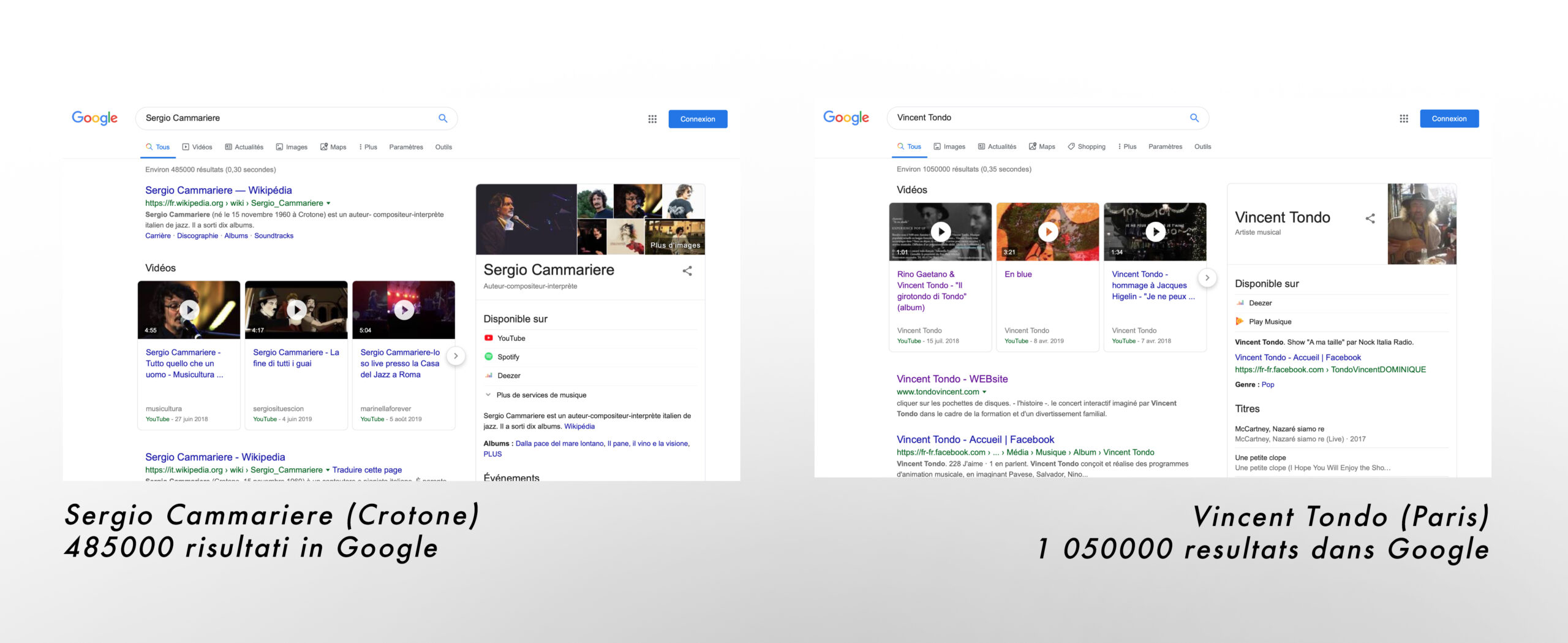Click the right Connexion button
The width and height of the screenshot is (1568, 643).
1449,119
